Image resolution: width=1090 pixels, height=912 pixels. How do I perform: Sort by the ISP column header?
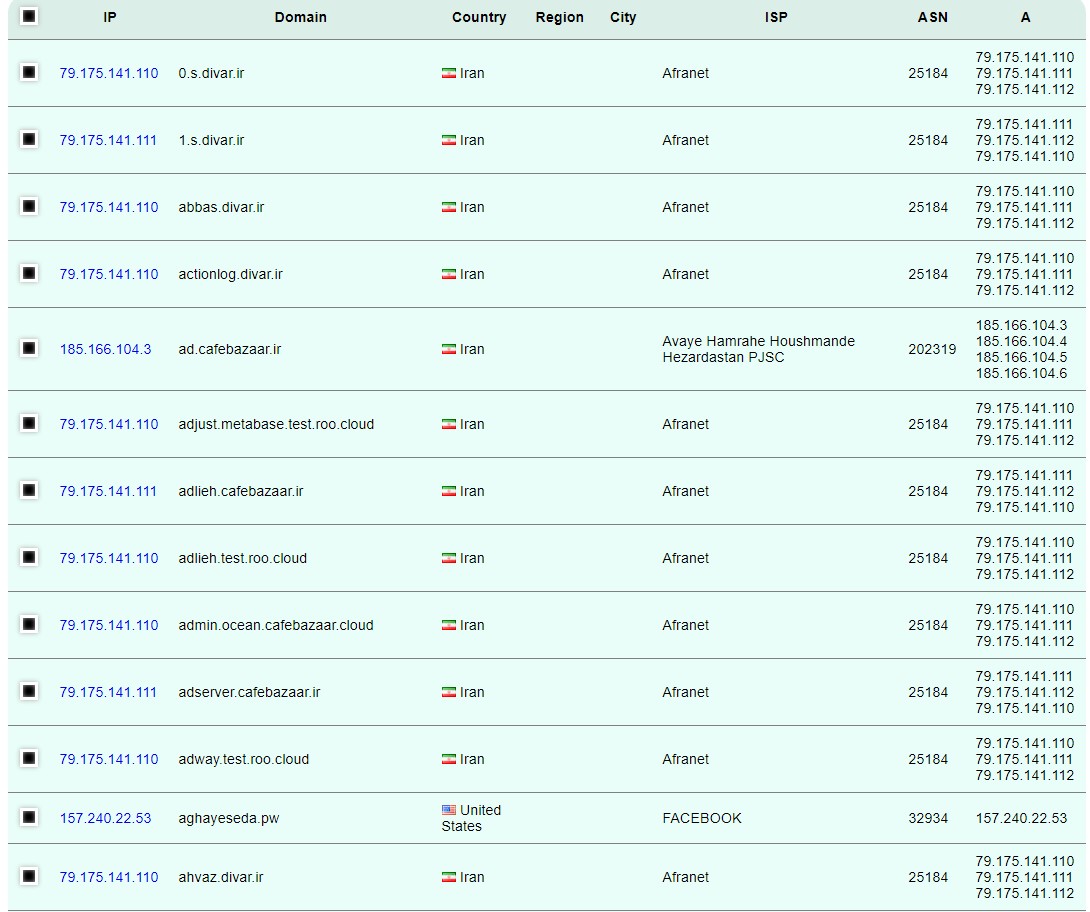[776, 17]
